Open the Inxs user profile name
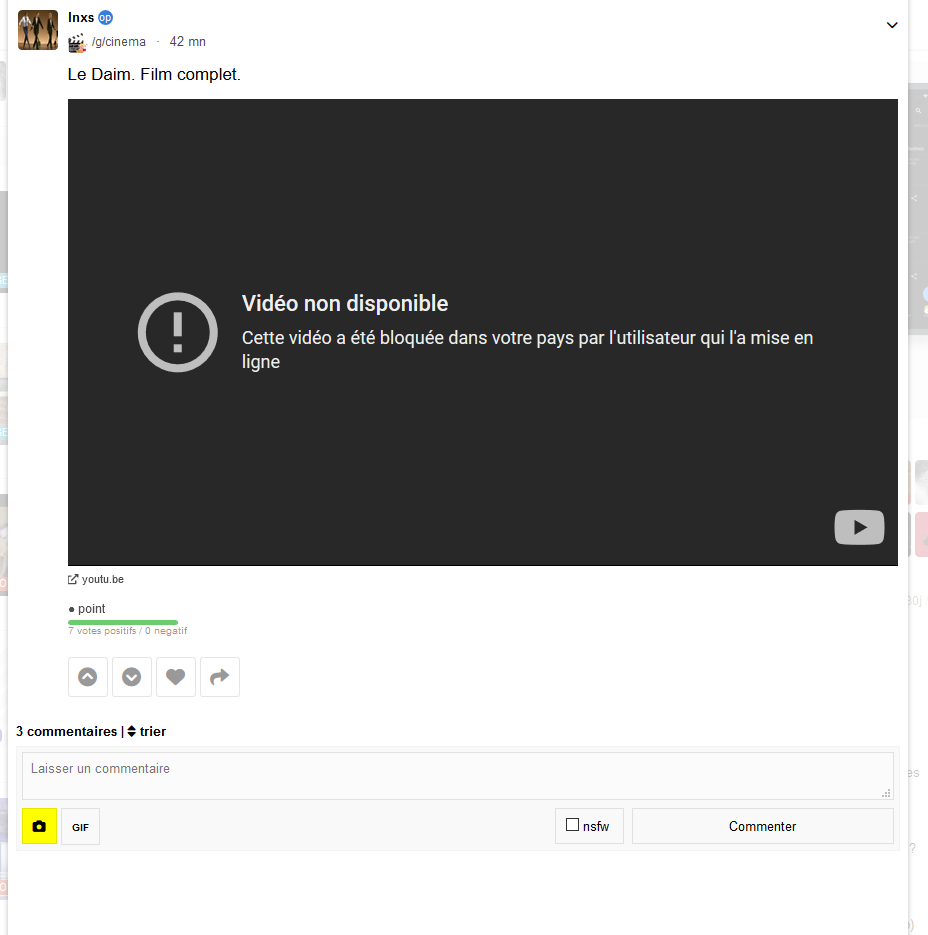 81,18
